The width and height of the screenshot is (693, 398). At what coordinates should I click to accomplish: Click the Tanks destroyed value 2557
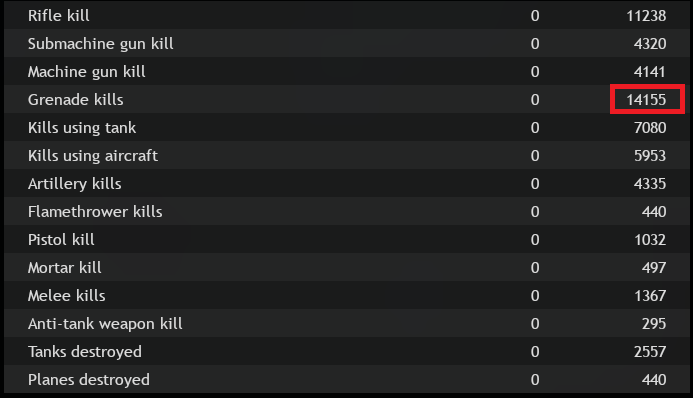pyautogui.click(x=650, y=352)
